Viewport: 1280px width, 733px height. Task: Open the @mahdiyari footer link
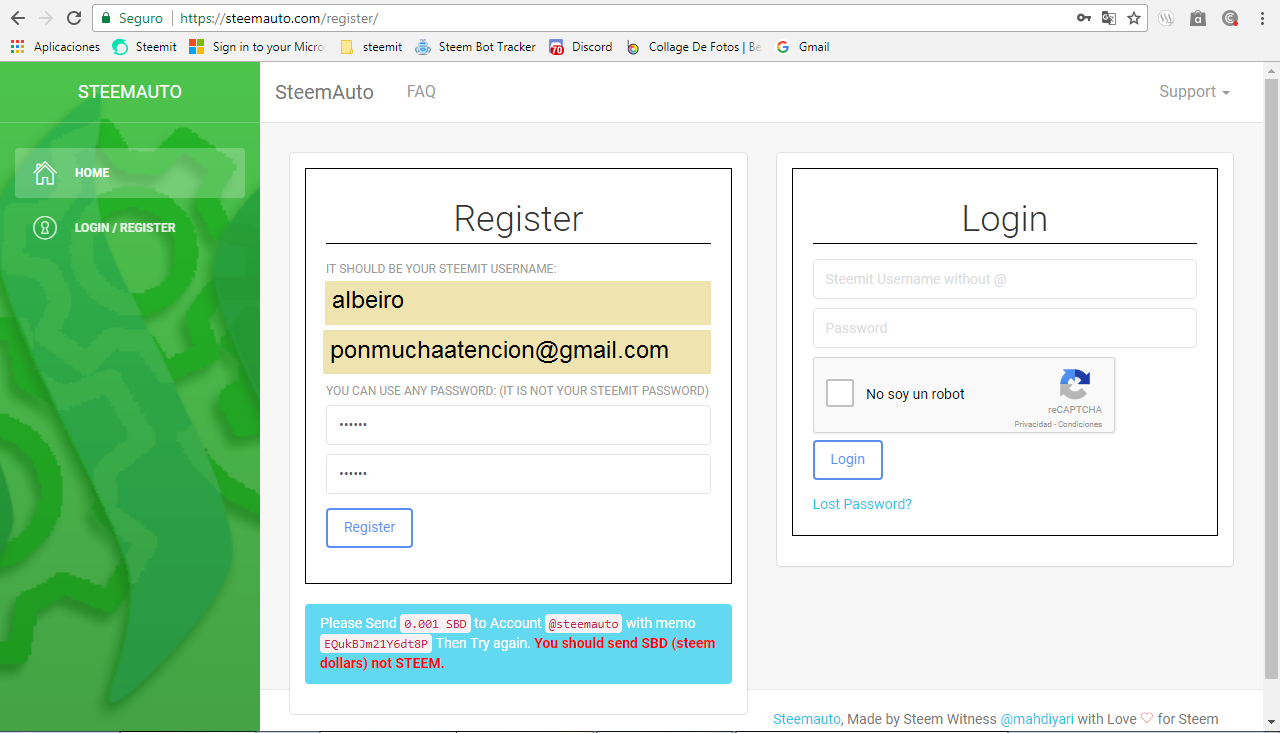1036,719
